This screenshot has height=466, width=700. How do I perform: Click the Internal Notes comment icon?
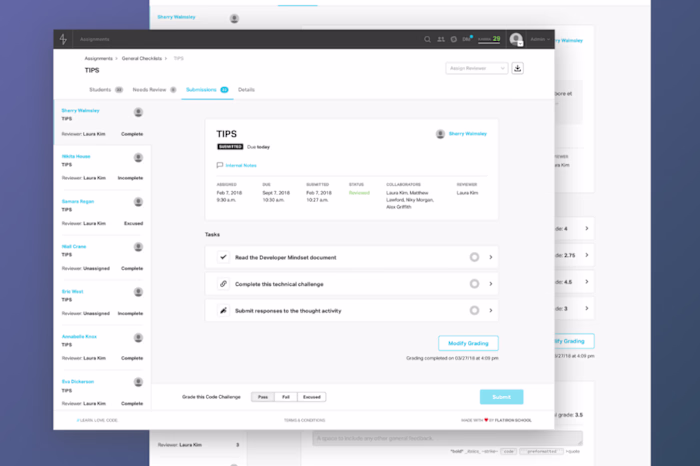220,165
